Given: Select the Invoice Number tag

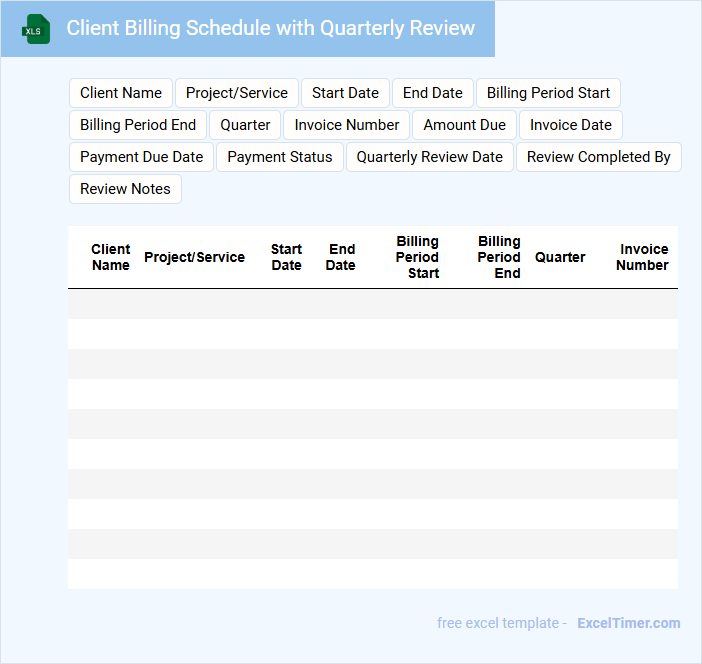Looking at the screenshot, I should pyautogui.click(x=347, y=125).
